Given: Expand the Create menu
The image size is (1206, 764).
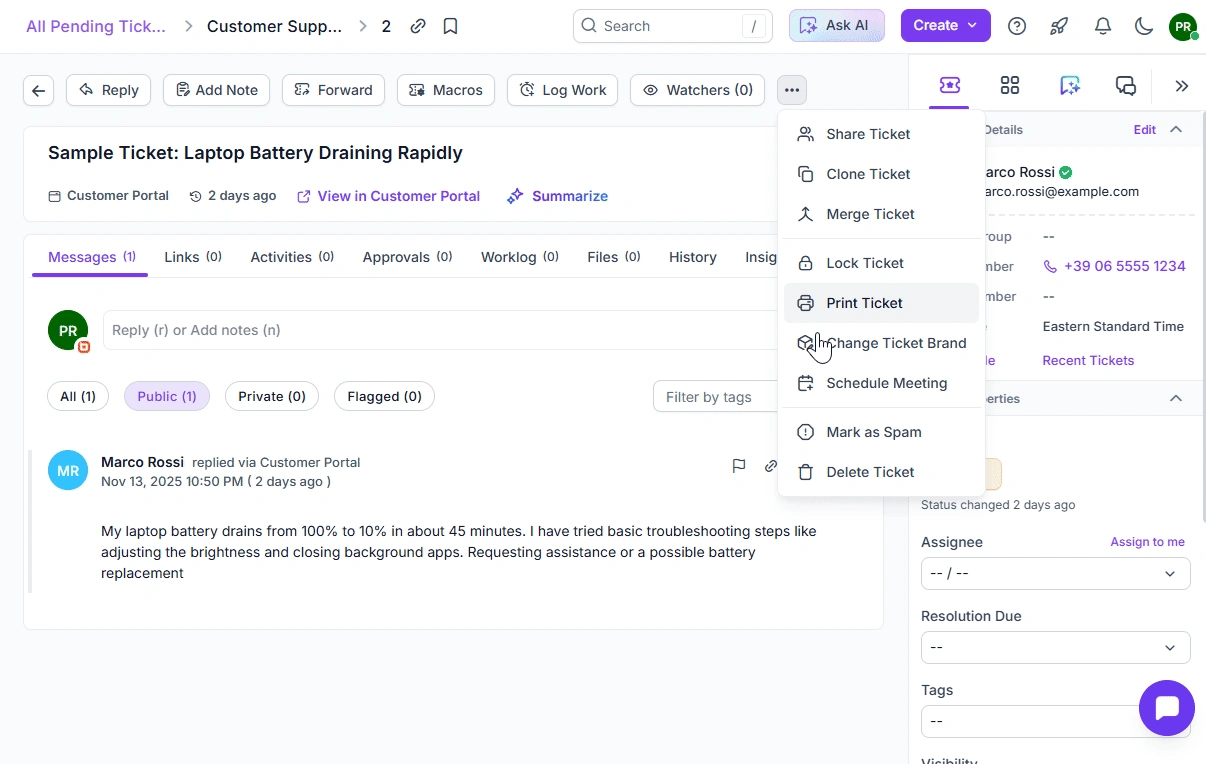Looking at the screenshot, I should click(x=945, y=25).
